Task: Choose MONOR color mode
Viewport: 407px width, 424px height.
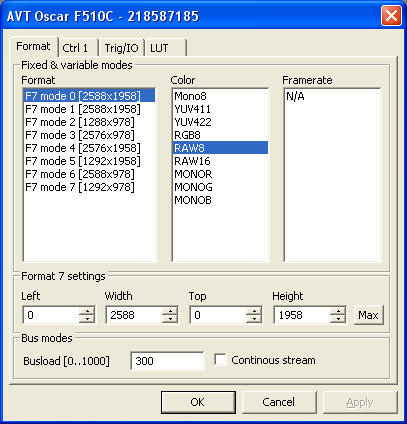Action: (x=220, y=174)
